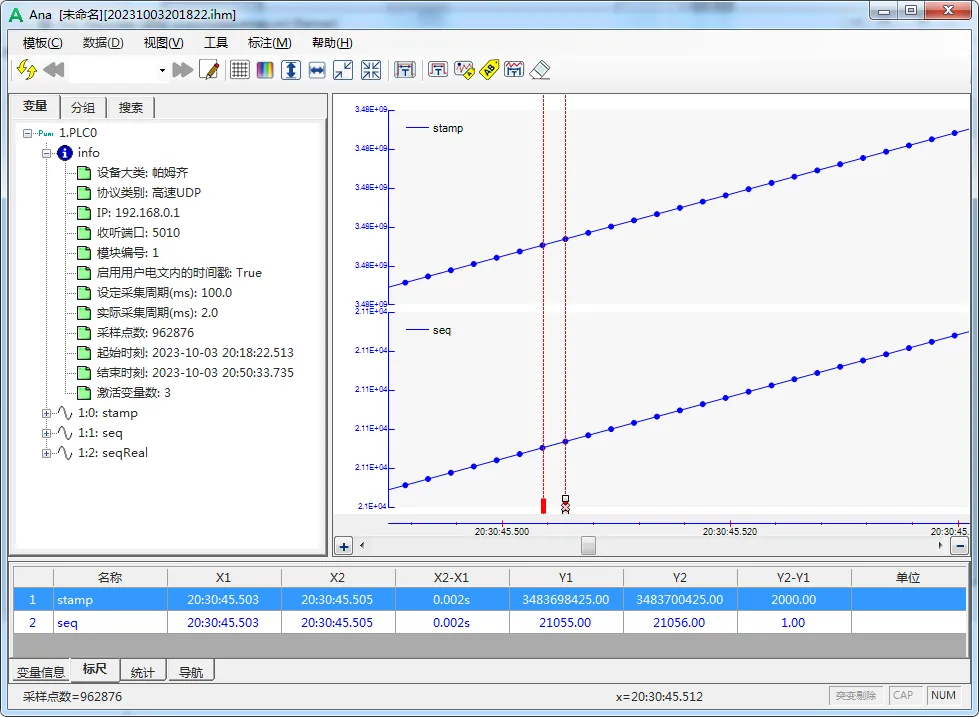Click the horizontal fit arrows icon
Viewport: 979px width, 717px height.
click(317, 69)
